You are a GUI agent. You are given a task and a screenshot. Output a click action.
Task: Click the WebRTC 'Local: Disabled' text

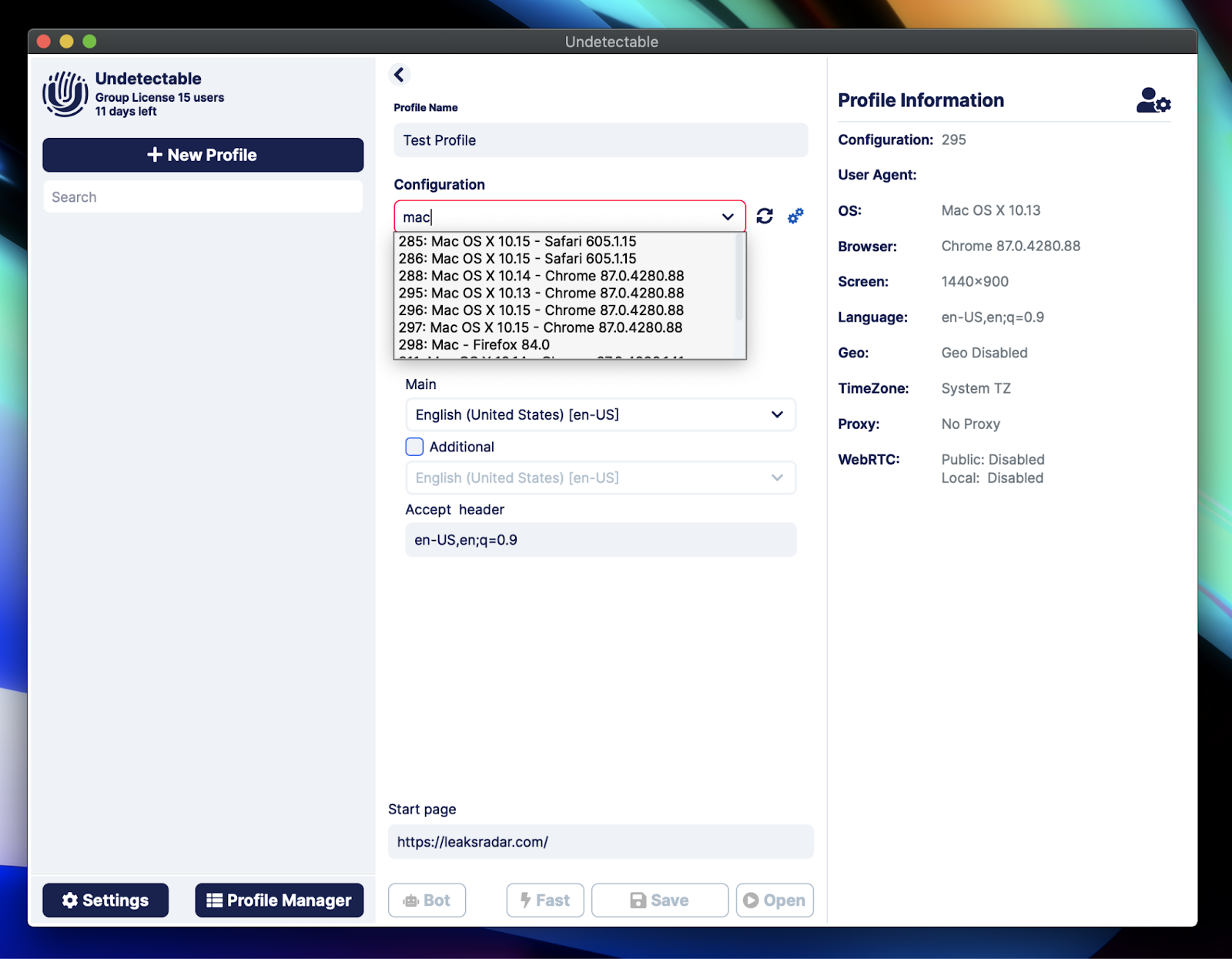pos(992,478)
